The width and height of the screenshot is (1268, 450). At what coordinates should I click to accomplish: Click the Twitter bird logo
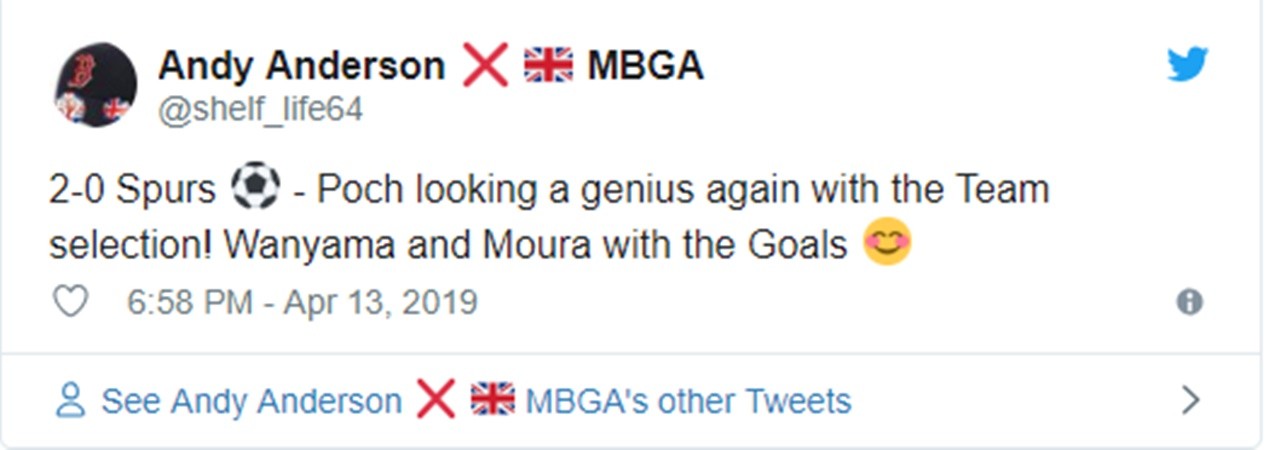coord(1187,66)
